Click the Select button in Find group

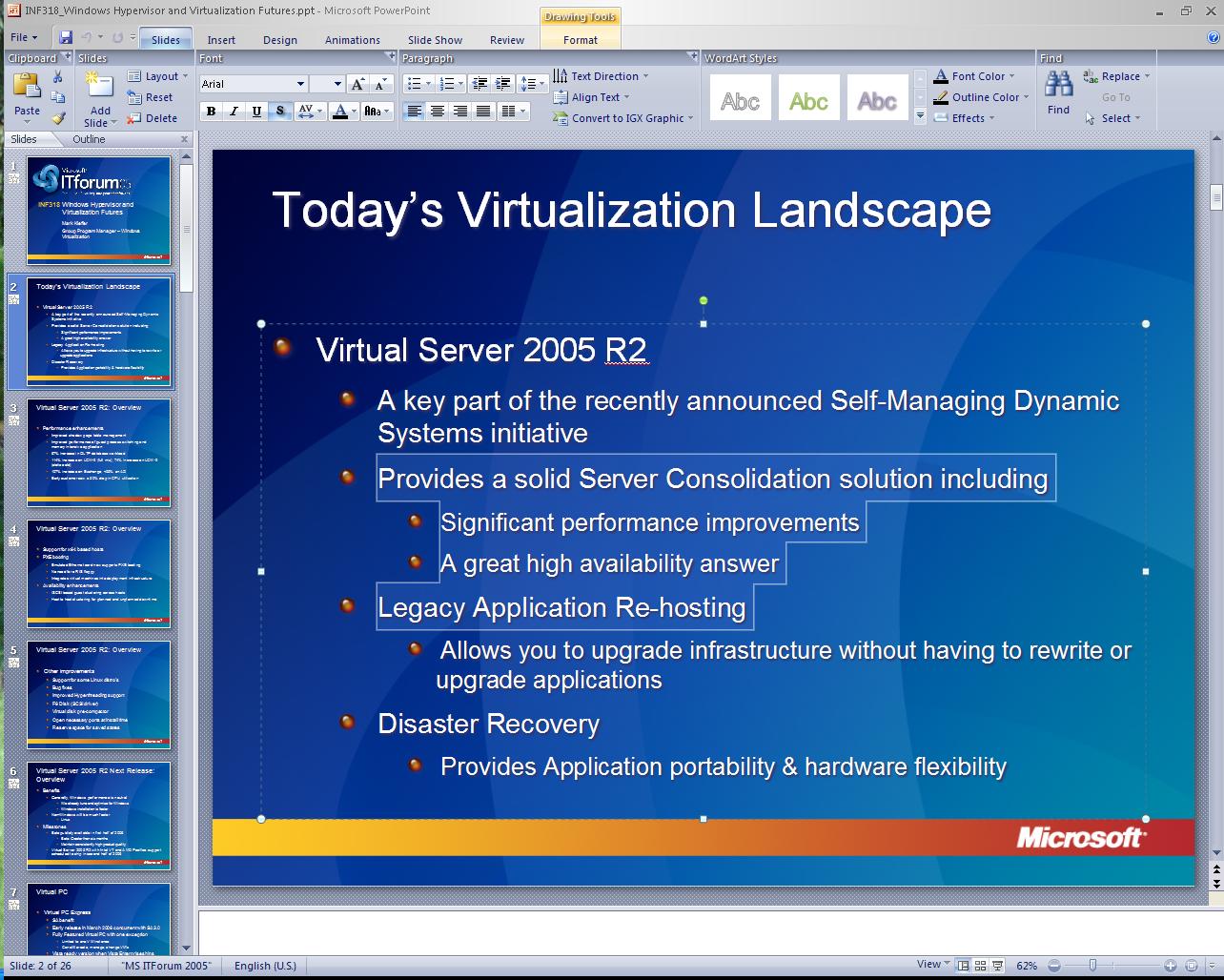tap(1112, 118)
